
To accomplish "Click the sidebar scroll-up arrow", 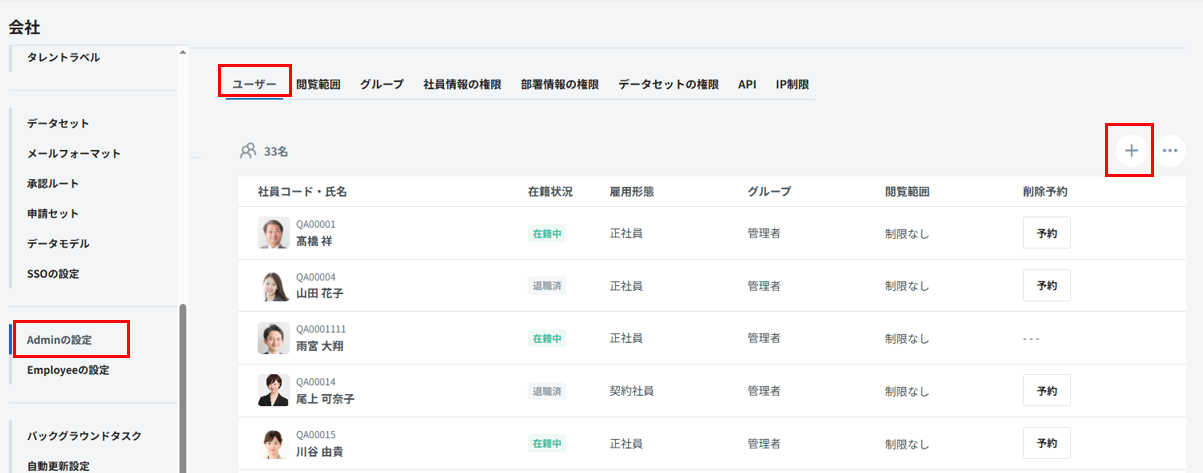I will 182,52.
